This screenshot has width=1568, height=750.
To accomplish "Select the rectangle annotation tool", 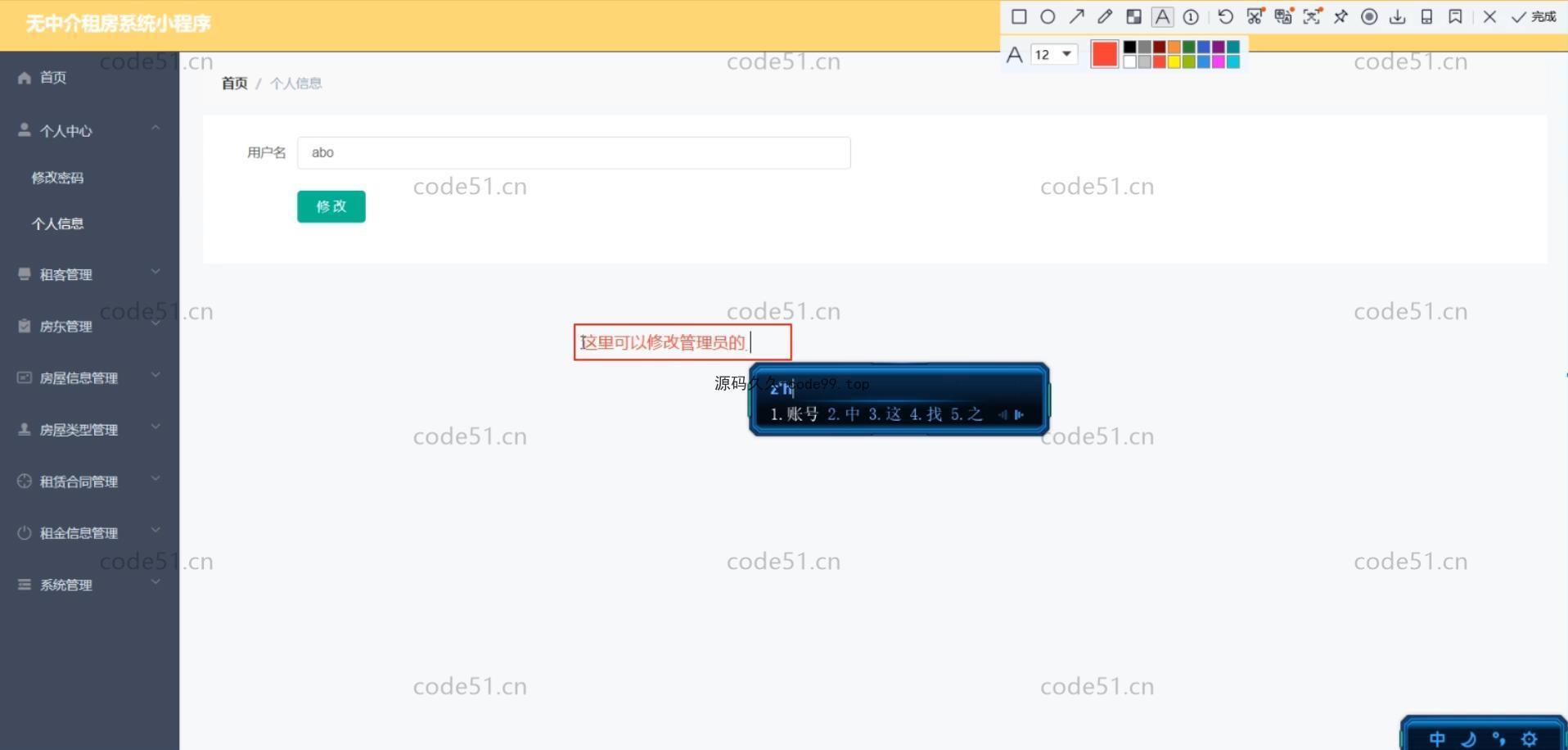I will [1019, 16].
